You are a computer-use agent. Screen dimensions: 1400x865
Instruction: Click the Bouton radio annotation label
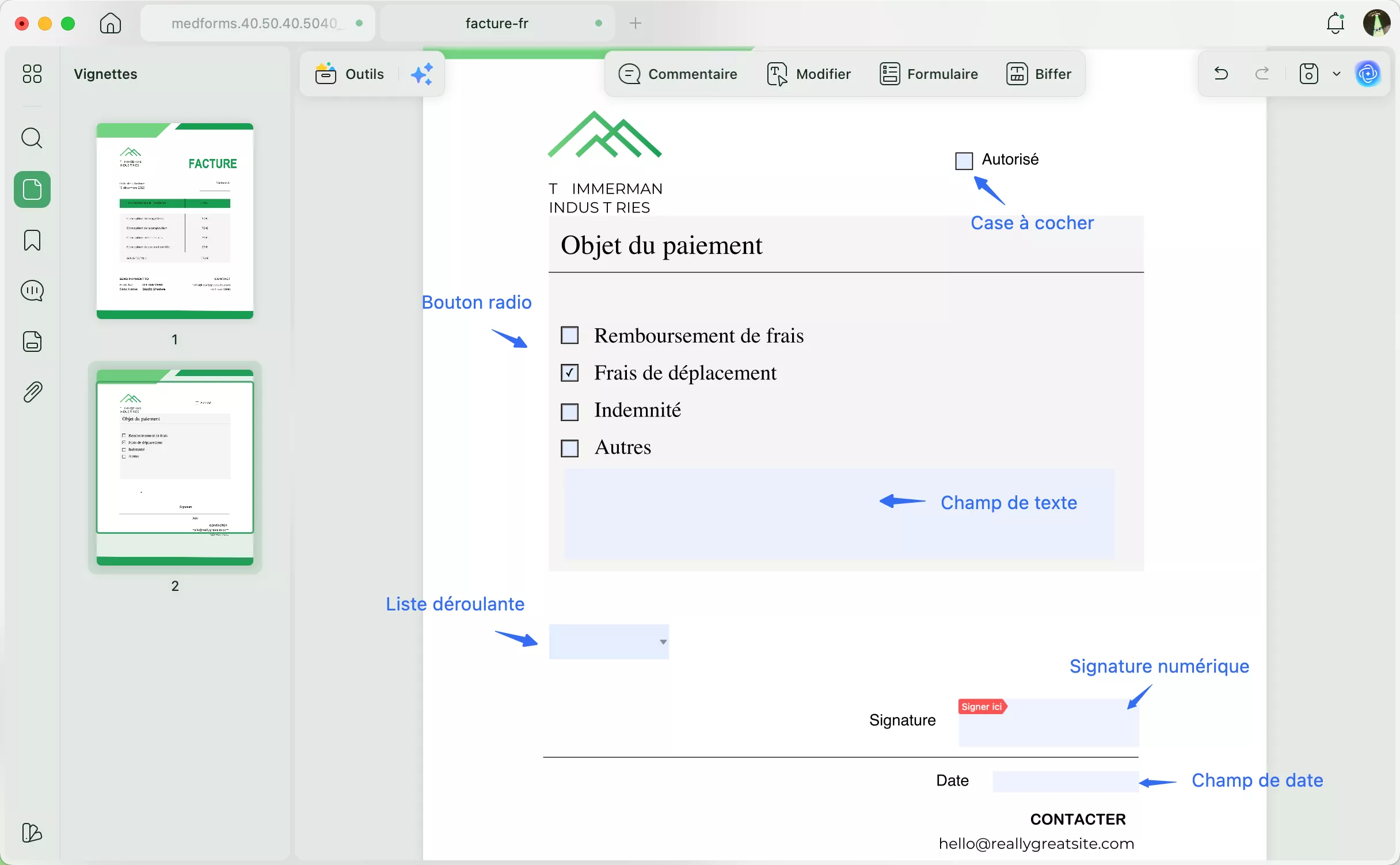pyautogui.click(x=477, y=302)
